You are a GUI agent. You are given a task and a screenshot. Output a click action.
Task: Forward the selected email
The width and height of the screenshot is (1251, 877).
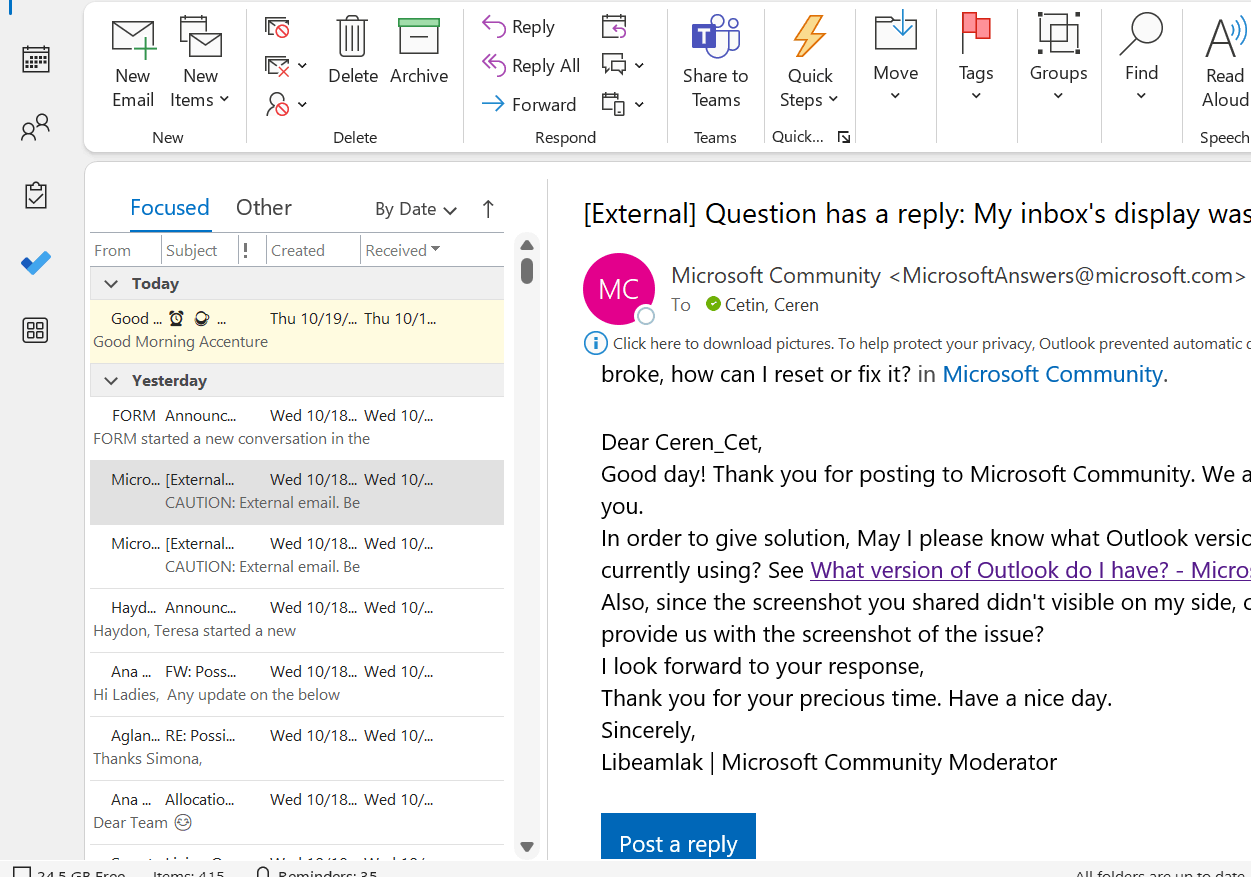click(x=529, y=104)
